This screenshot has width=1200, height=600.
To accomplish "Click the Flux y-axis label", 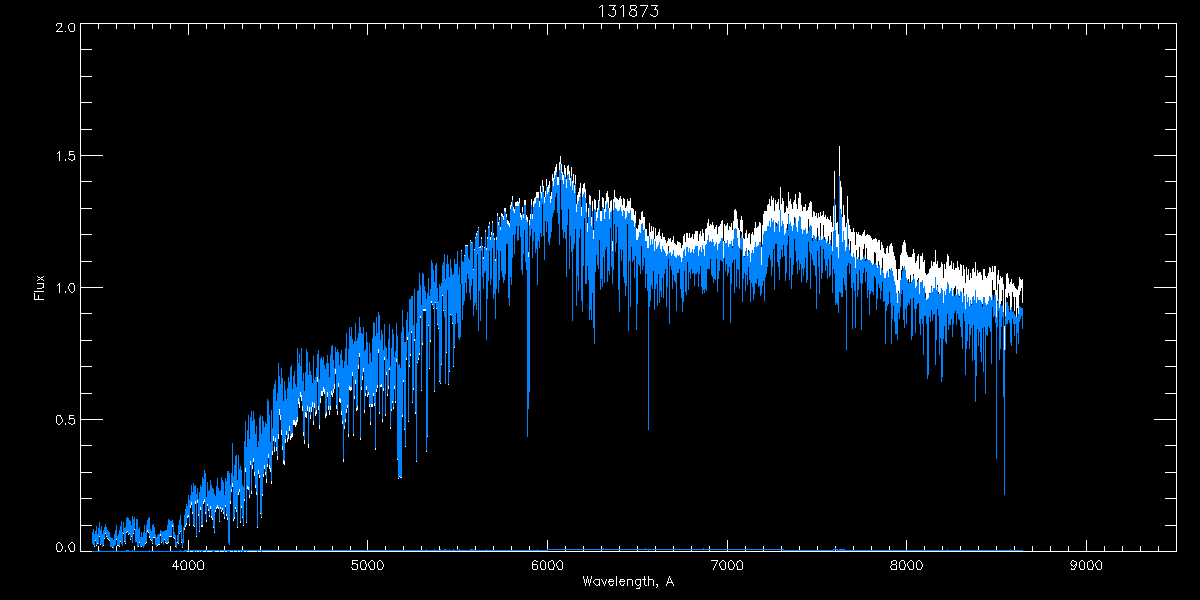I will [41, 288].
